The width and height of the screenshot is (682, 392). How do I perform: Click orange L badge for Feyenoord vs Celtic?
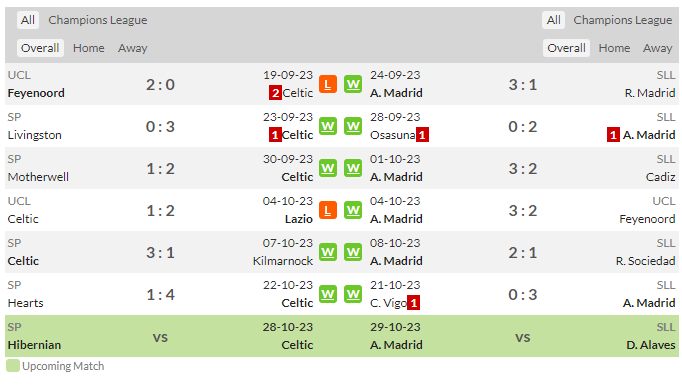[328, 84]
